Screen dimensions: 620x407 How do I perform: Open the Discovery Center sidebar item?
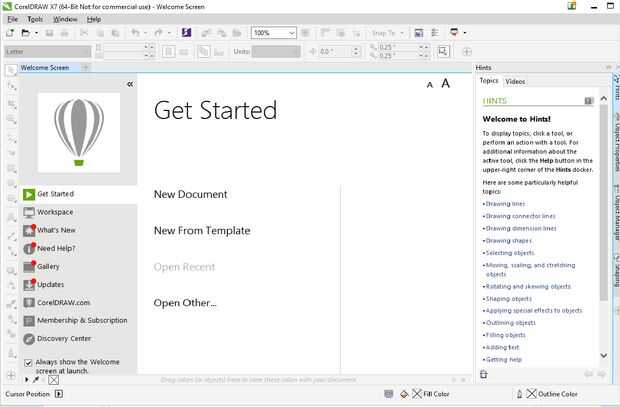pos(78,339)
